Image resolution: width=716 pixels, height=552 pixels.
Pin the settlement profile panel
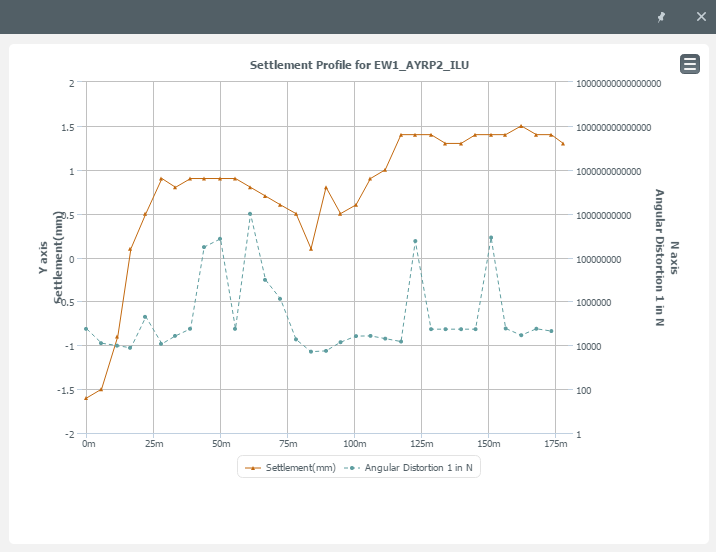(661, 17)
